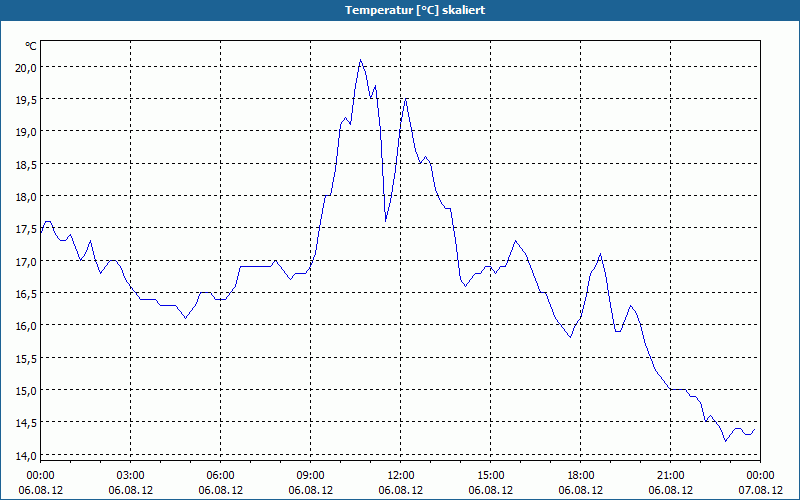Click the °C unit label on the y-axis
Image resolution: width=800 pixels, height=500 pixels.
[31, 46]
